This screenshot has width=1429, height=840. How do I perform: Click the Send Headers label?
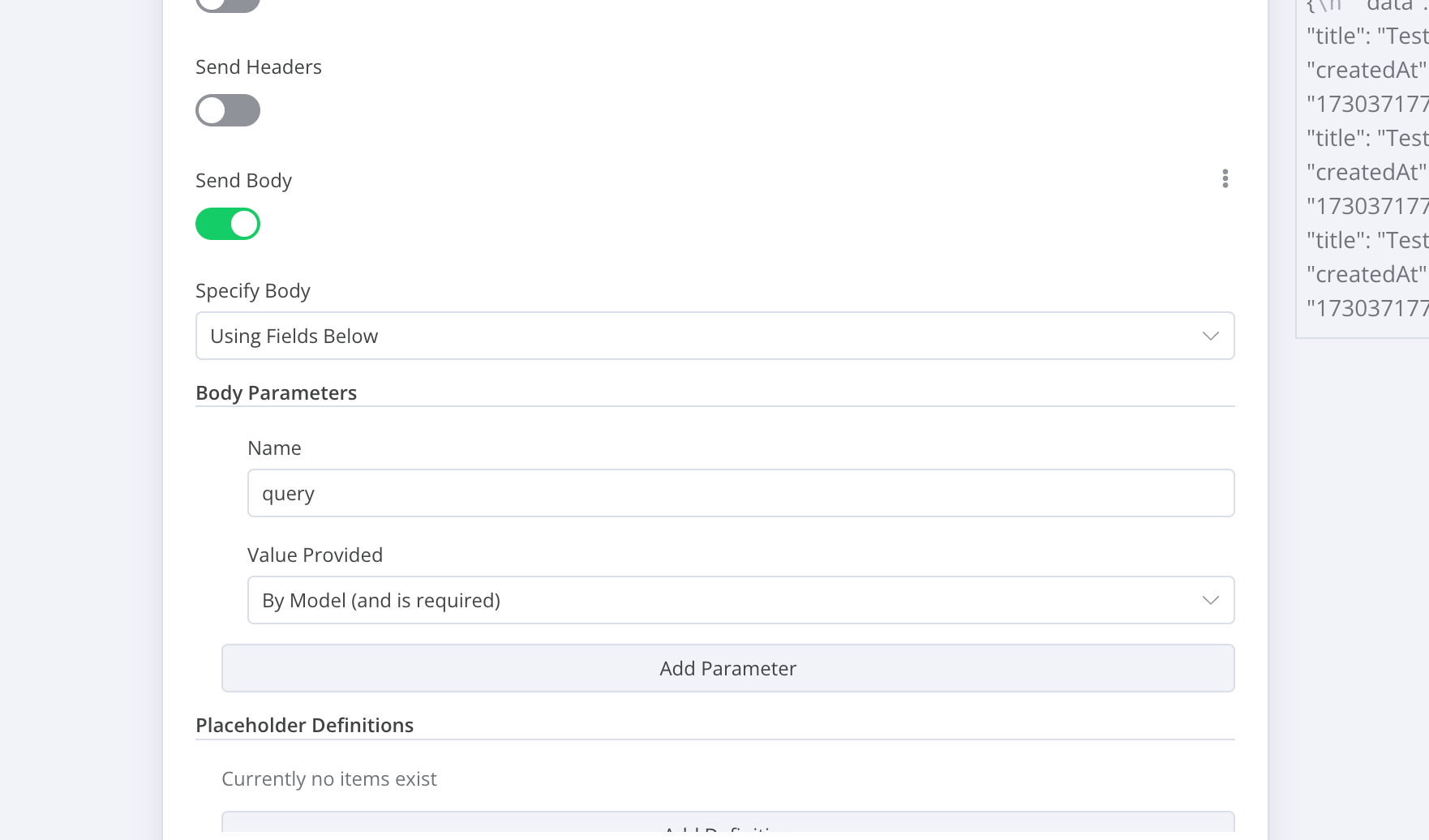click(x=259, y=67)
